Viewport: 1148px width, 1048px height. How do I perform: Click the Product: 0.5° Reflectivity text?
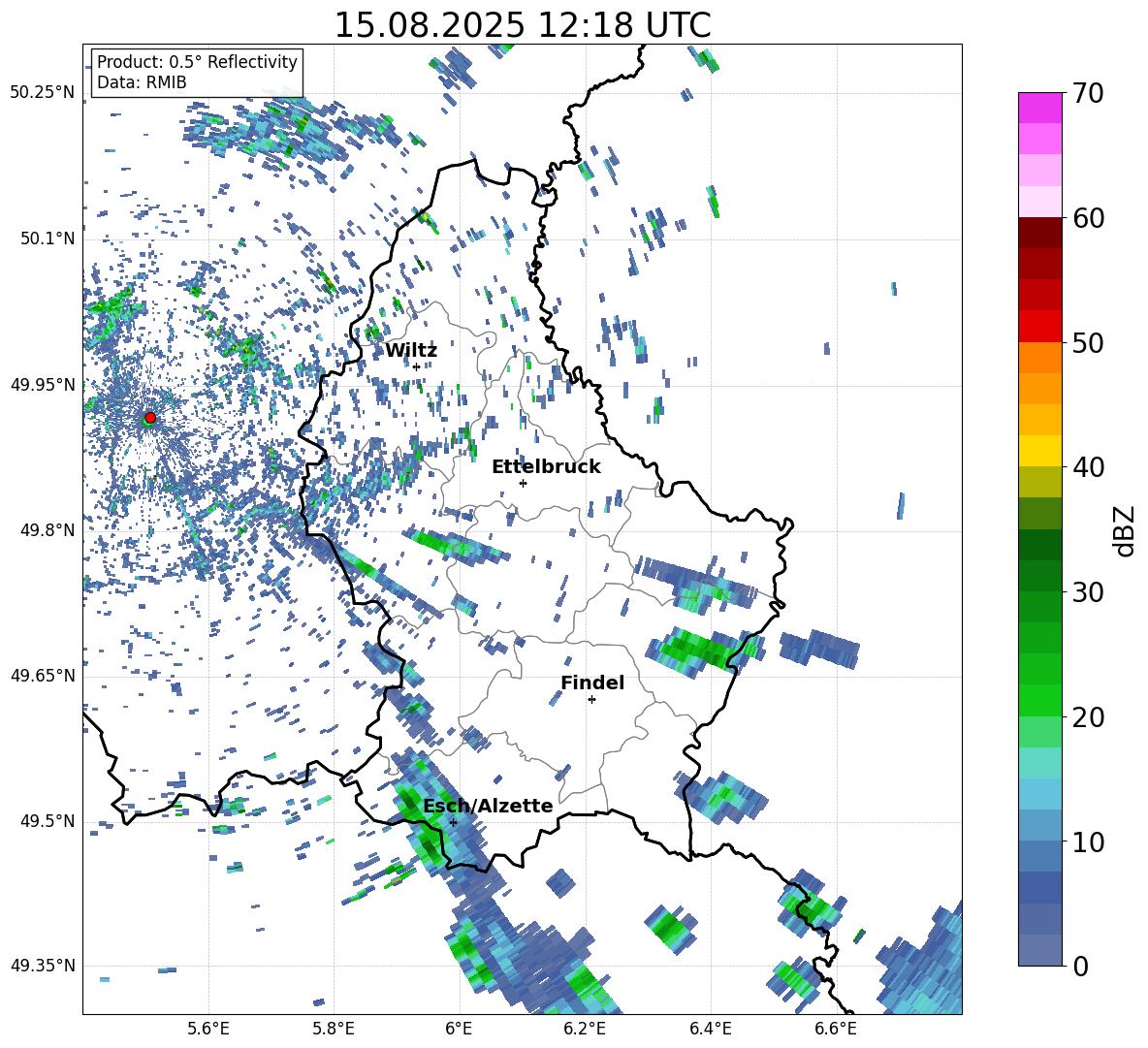point(197,61)
